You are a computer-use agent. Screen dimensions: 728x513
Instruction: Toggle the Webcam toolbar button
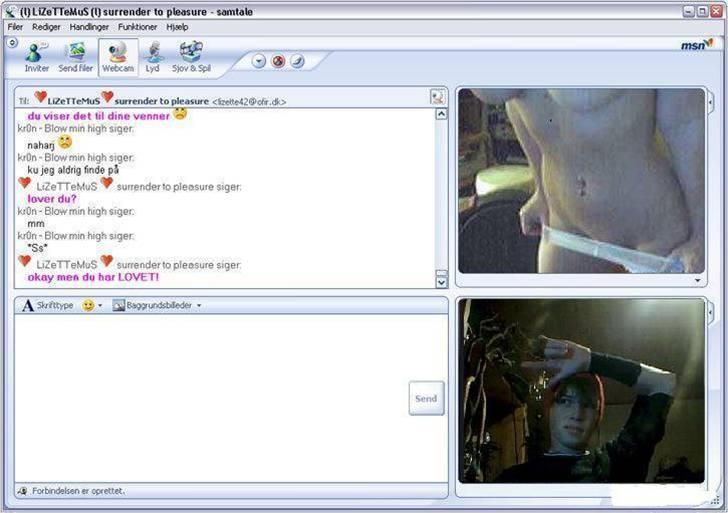tap(118, 57)
